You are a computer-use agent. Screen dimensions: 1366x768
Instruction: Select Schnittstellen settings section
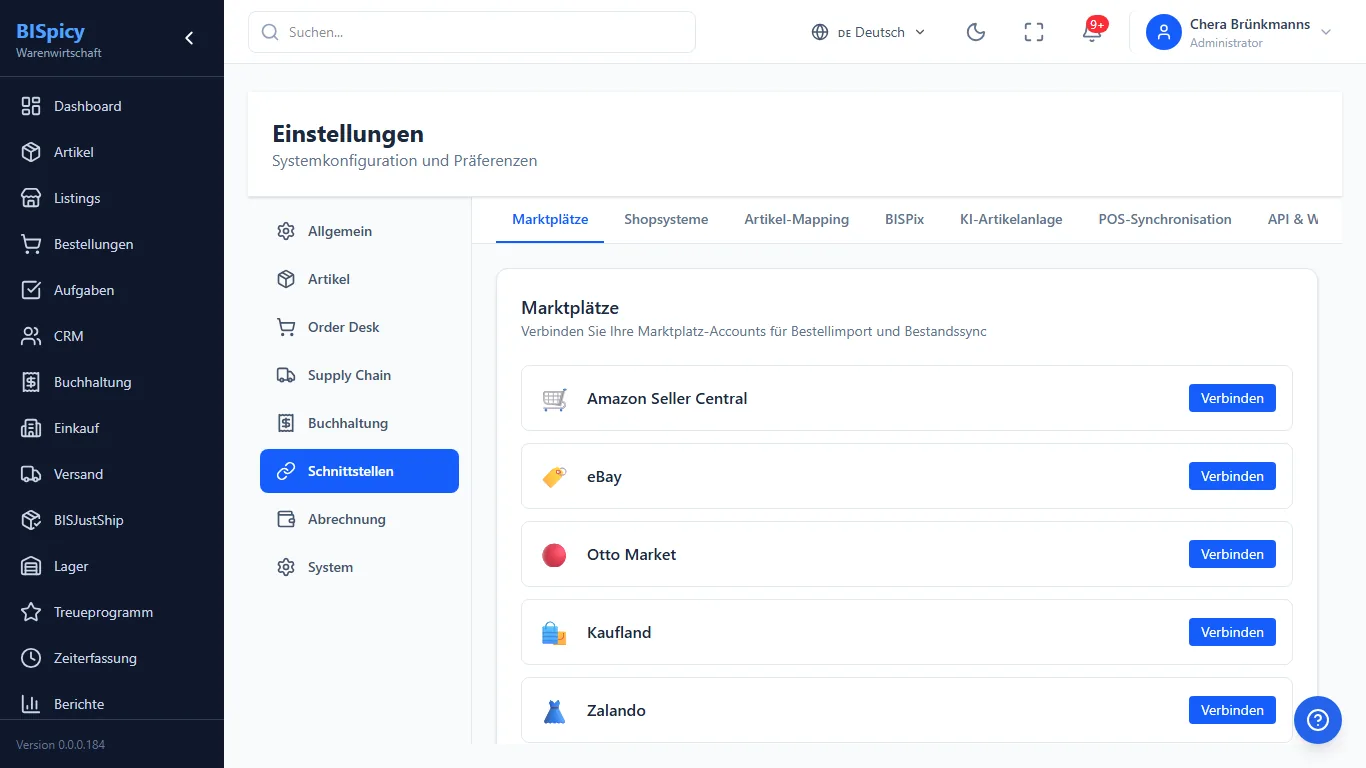click(359, 471)
